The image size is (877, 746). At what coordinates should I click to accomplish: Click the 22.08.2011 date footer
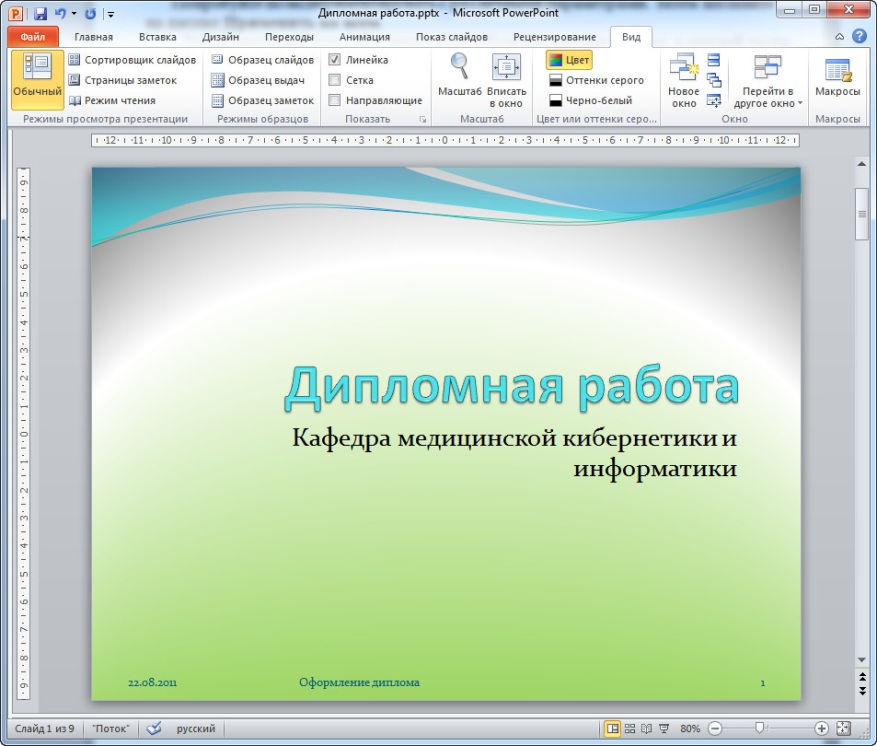pos(152,682)
